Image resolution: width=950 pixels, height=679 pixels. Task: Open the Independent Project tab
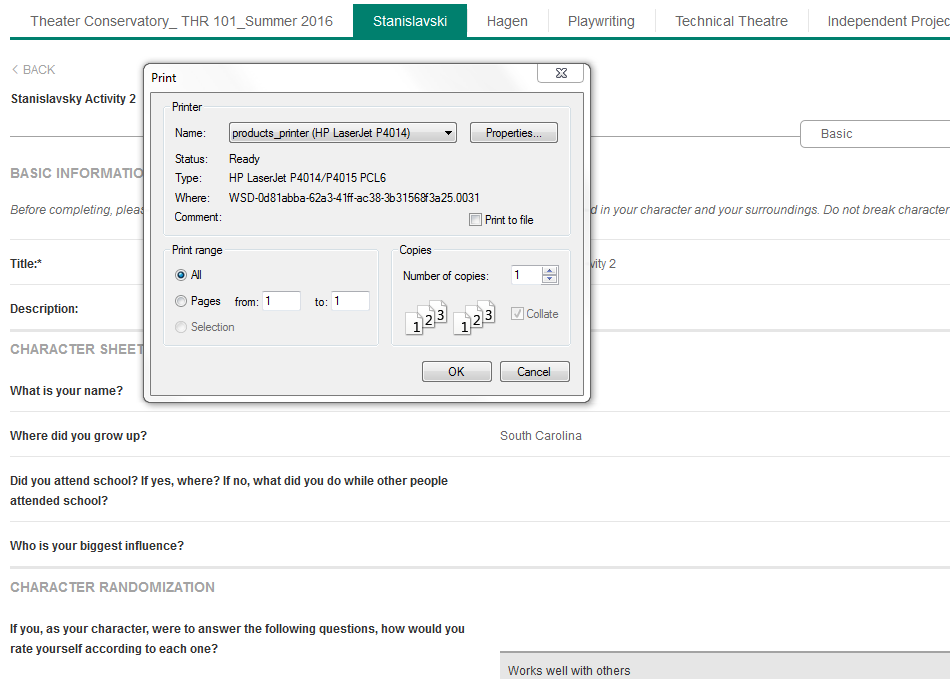point(888,21)
